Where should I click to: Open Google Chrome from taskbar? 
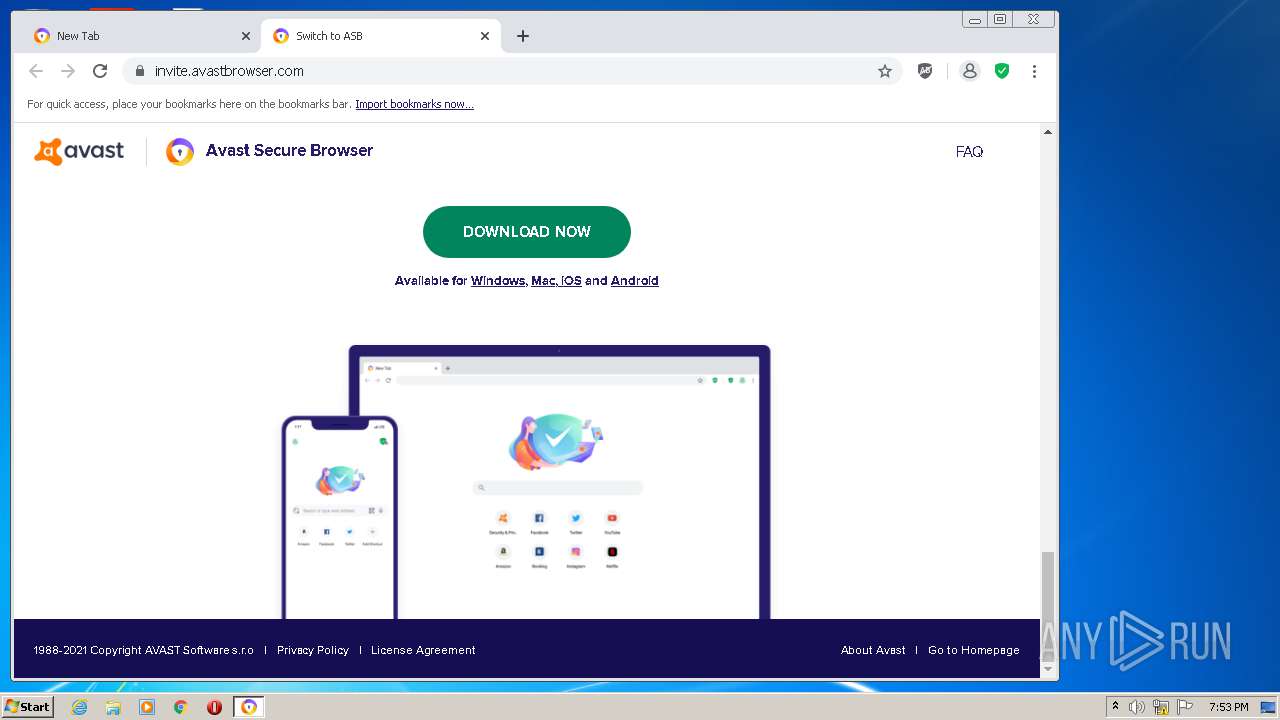[181, 707]
